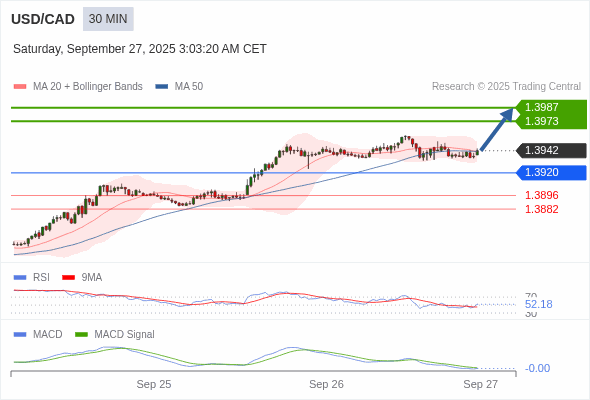Toggle the RSI legend entry
590x400 pixels.
point(32,277)
